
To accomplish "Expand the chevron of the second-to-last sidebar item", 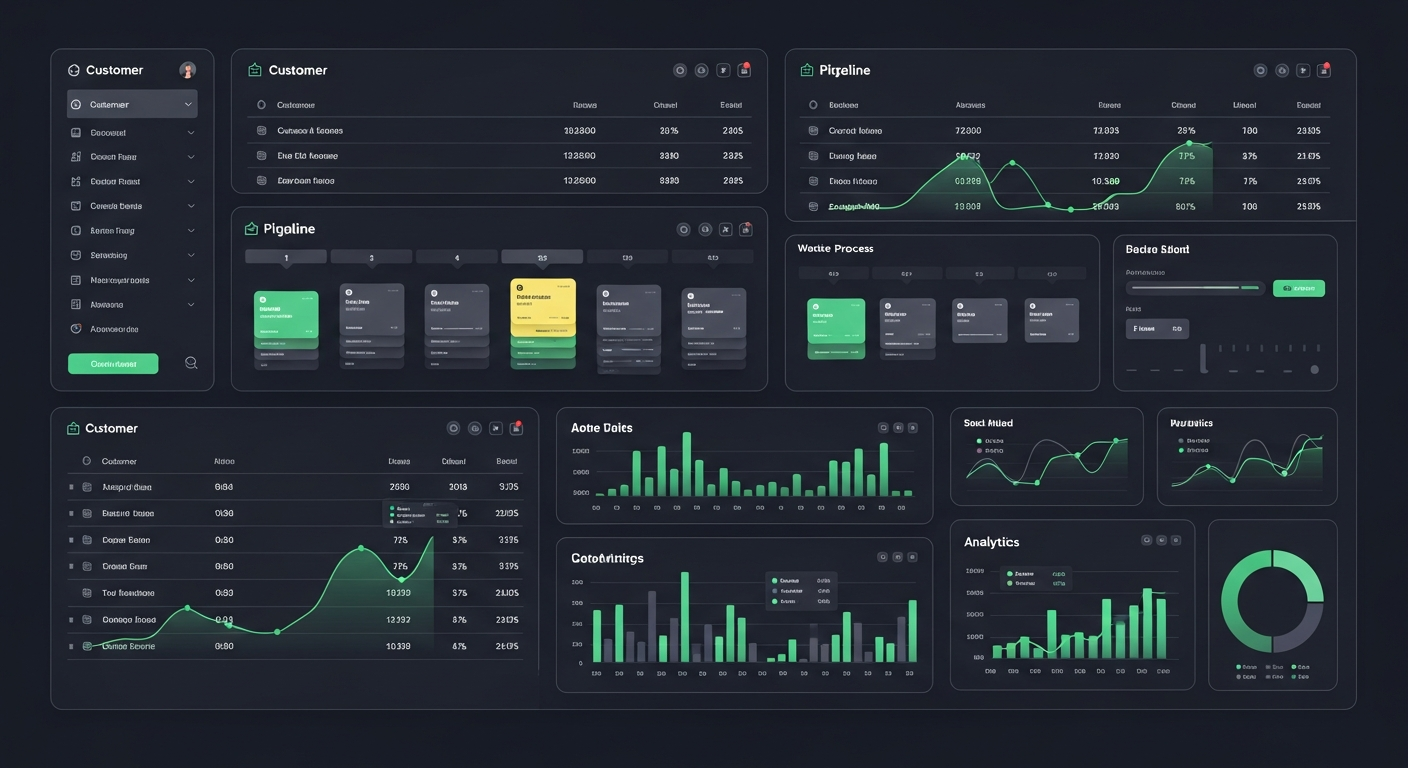I will pos(191,304).
